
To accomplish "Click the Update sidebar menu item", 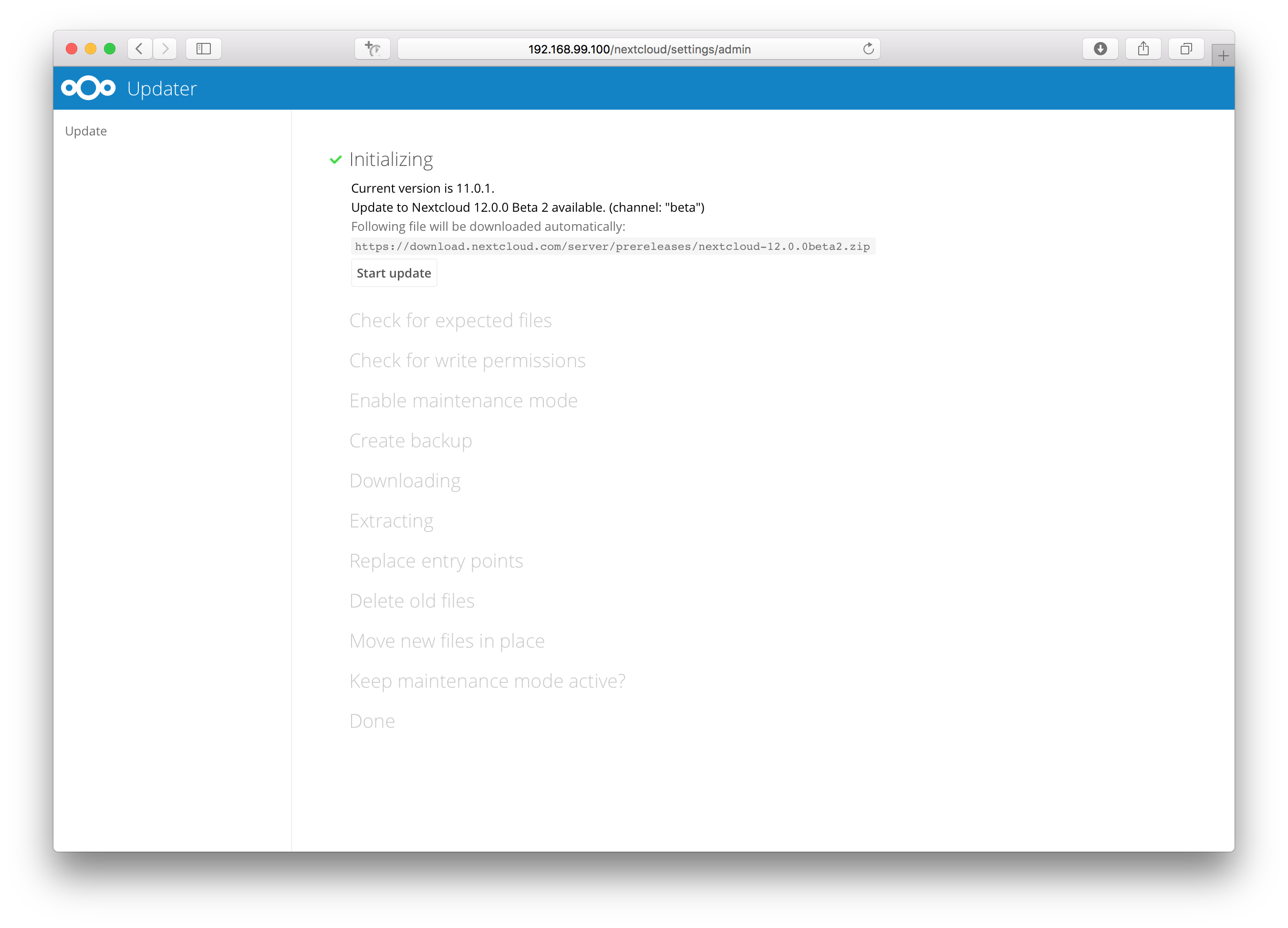I will pos(86,130).
